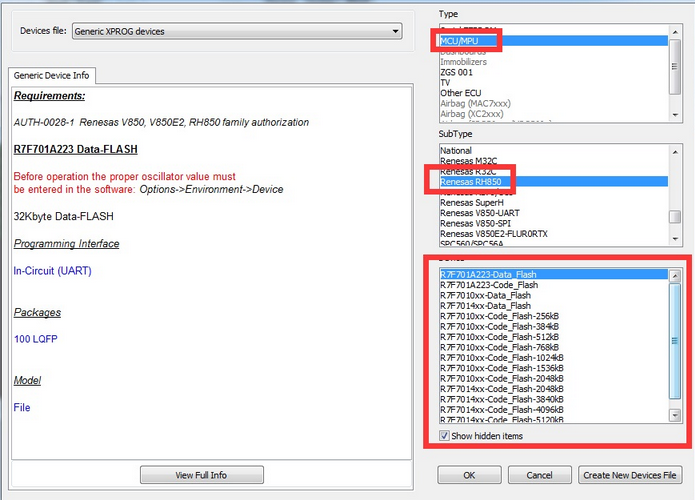Image resolution: width=695 pixels, height=500 pixels.
Task: Click Type list scroll down arrow
Action: (x=675, y=115)
